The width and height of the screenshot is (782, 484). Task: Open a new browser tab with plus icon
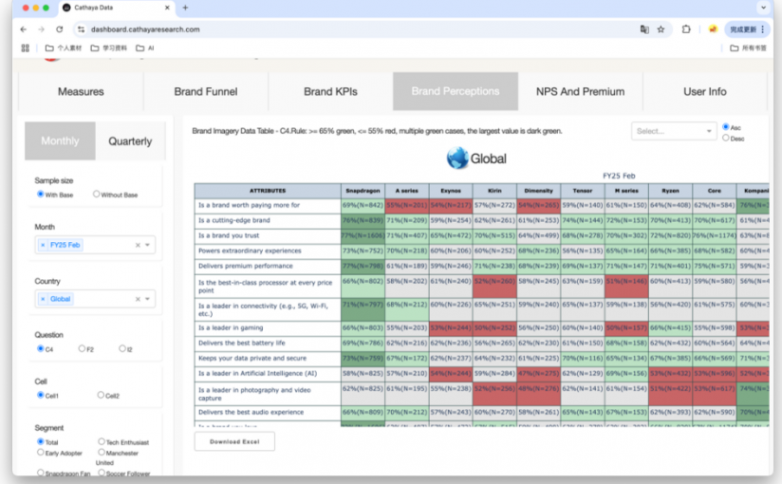tap(185, 8)
